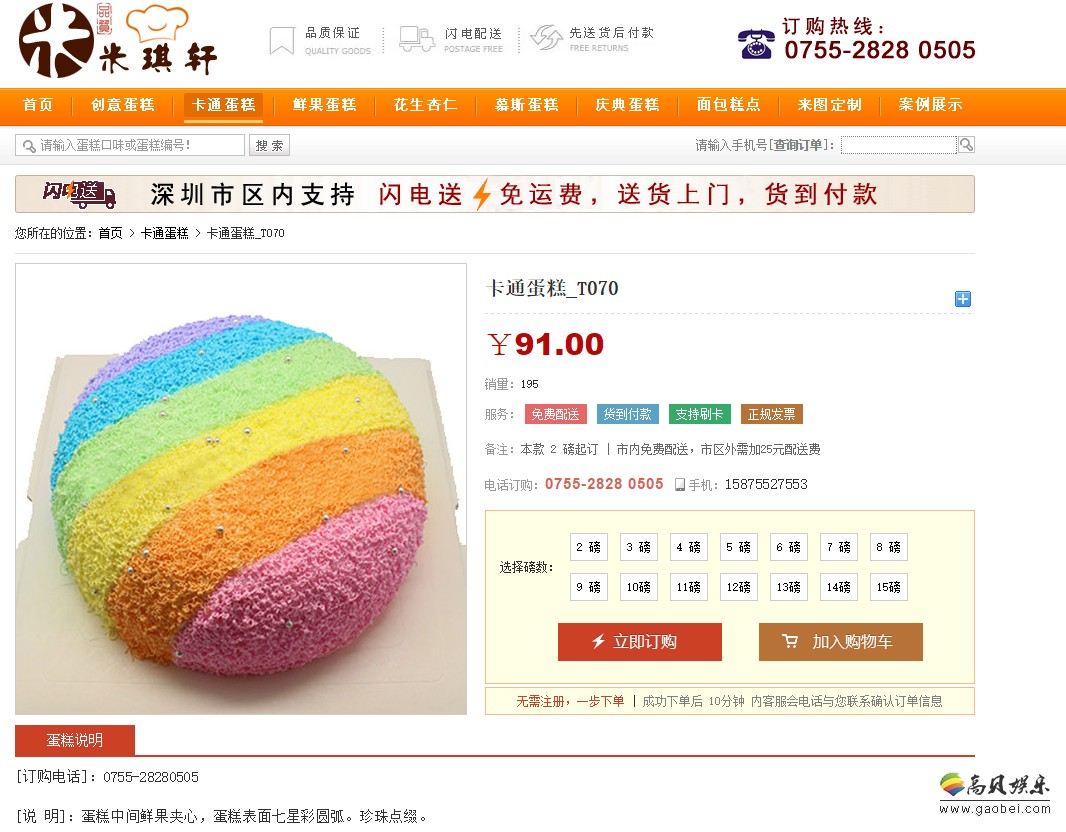Click the 闪电配送 truck icon

(417, 39)
